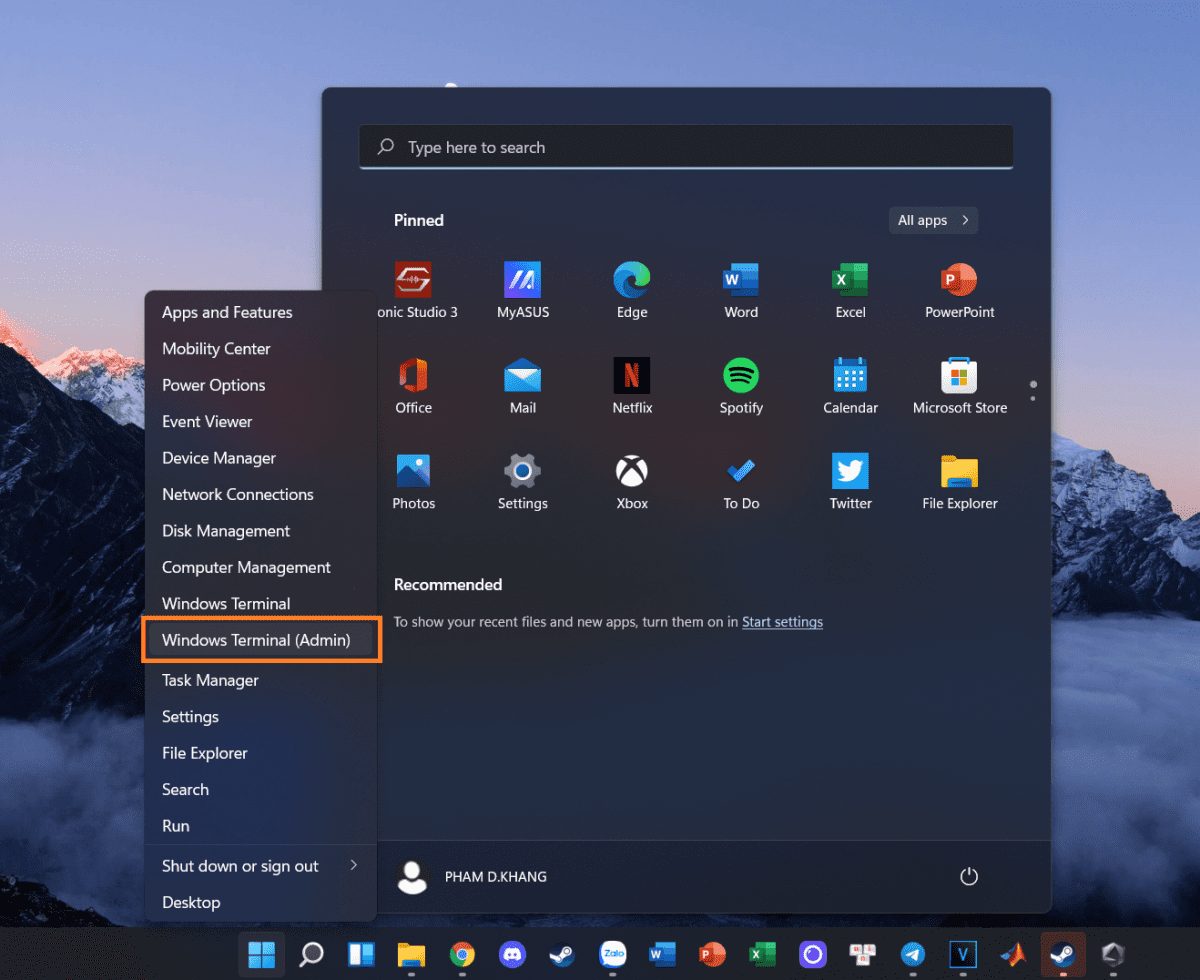This screenshot has width=1200, height=980.
Task: Expand the Shut down or sign out submenu
Action: [x=261, y=866]
